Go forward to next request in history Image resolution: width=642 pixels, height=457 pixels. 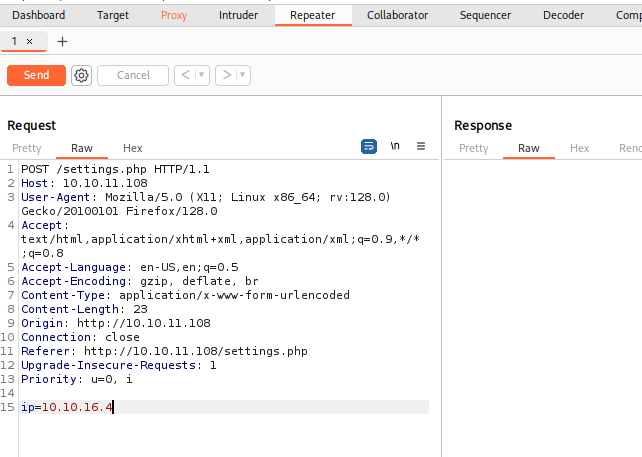coord(227,75)
